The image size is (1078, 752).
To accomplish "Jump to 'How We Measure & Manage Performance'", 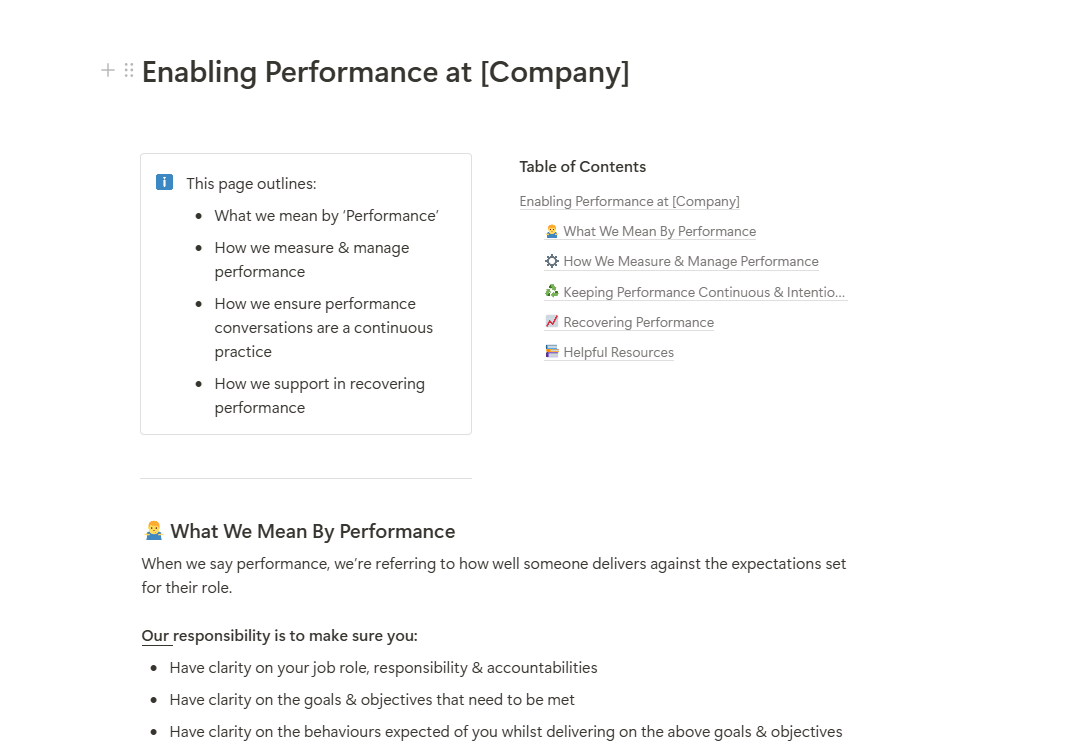I will click(x=690, y=261).
